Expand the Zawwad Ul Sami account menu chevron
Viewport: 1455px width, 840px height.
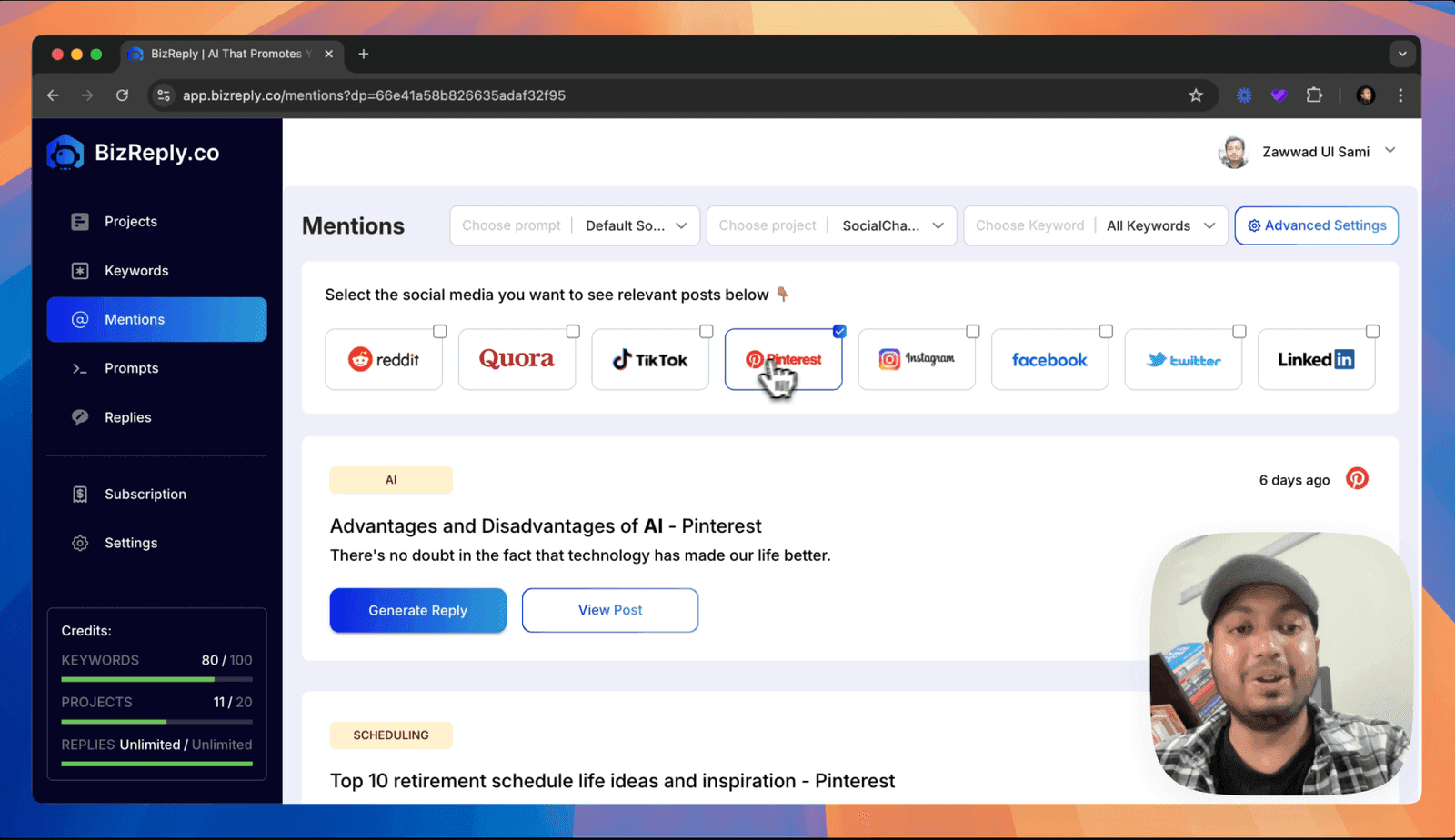click(x=1390, y=151)
